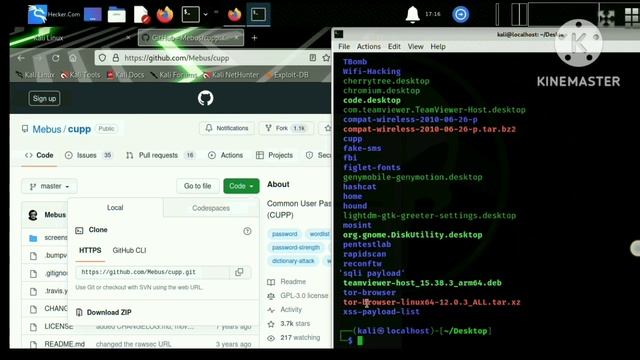Click the GitHub octocat logo
This screenshot has height=360, width=640.
coord(205,98)
